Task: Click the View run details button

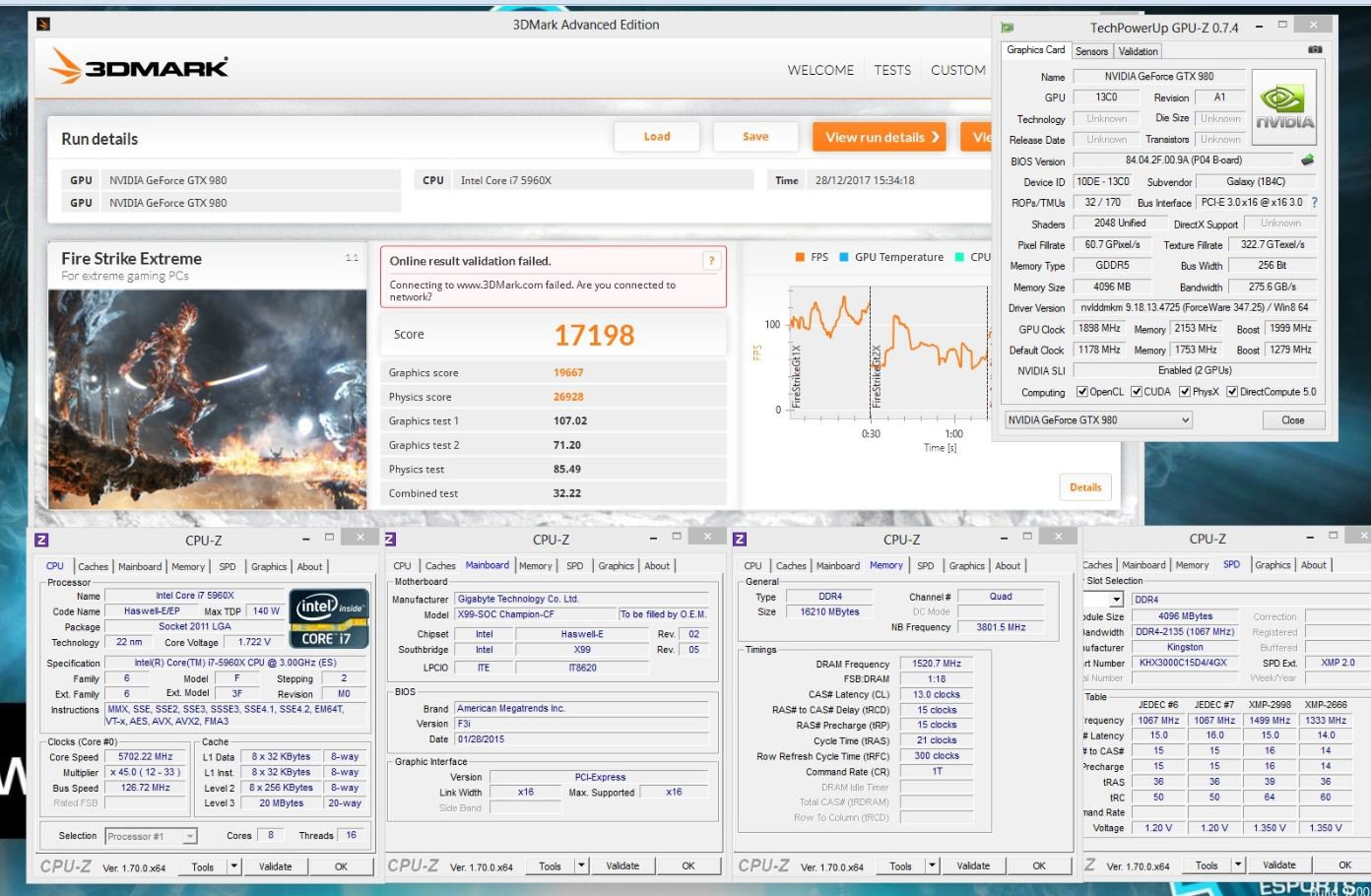Action: pyautogui.click(x=879, y=137)
